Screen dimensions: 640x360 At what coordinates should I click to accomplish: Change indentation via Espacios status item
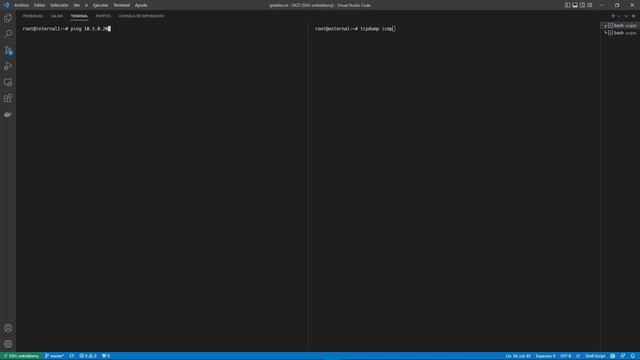pos(545,356)
